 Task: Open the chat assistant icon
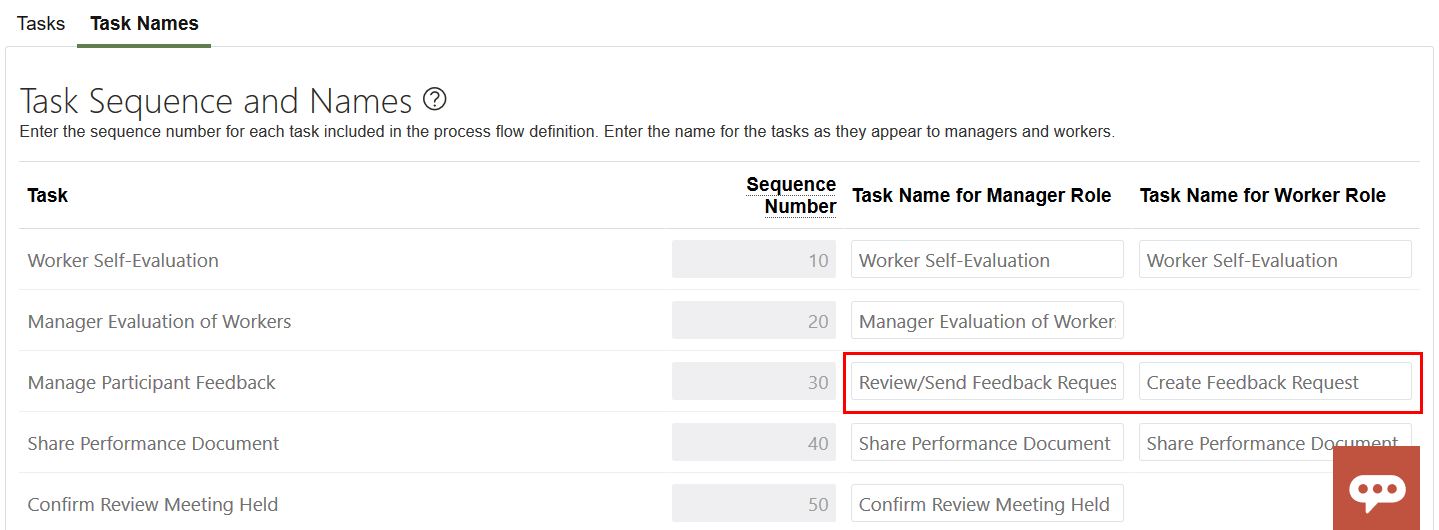coord(1376,488)
